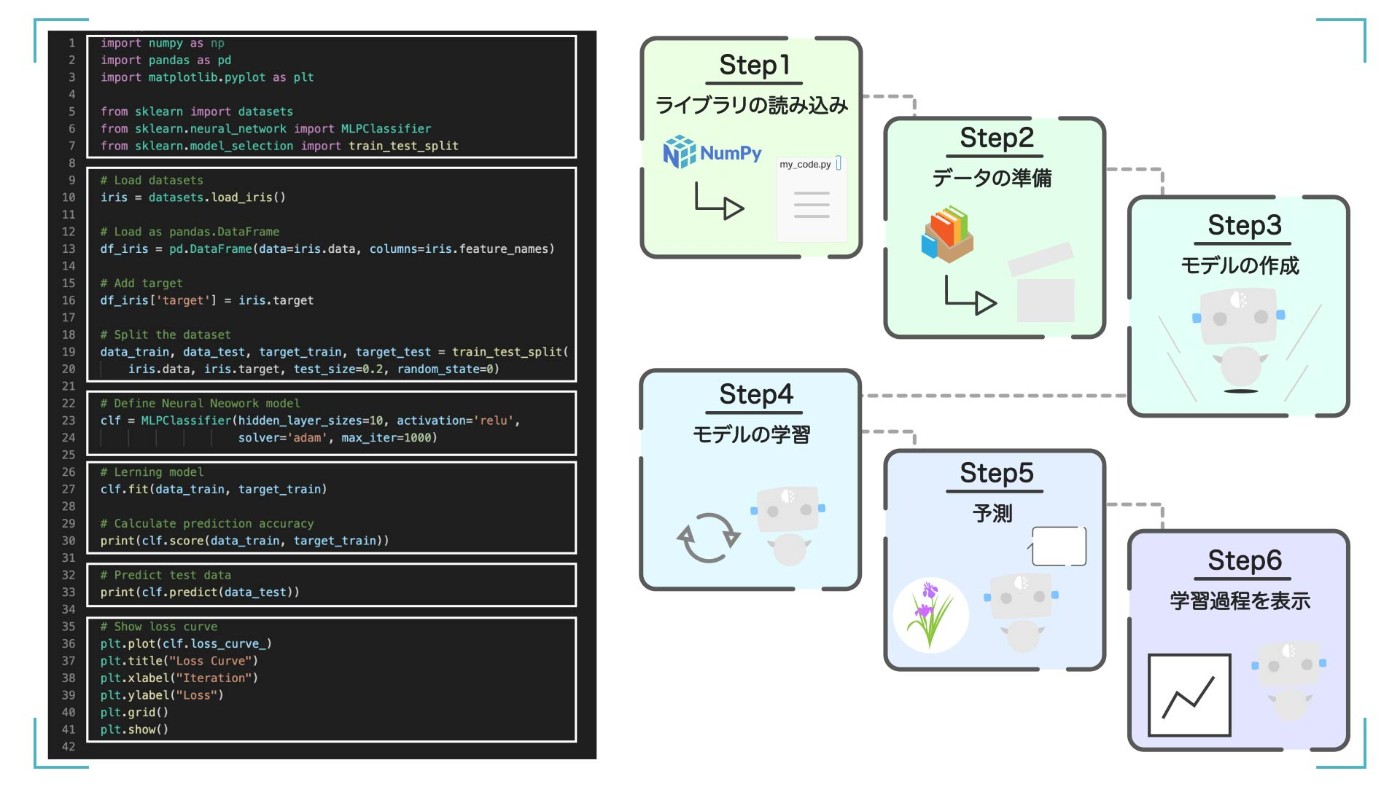Click the speech bubble in Step5
Screen dimensions: 1400x787
click(1058, 546)
